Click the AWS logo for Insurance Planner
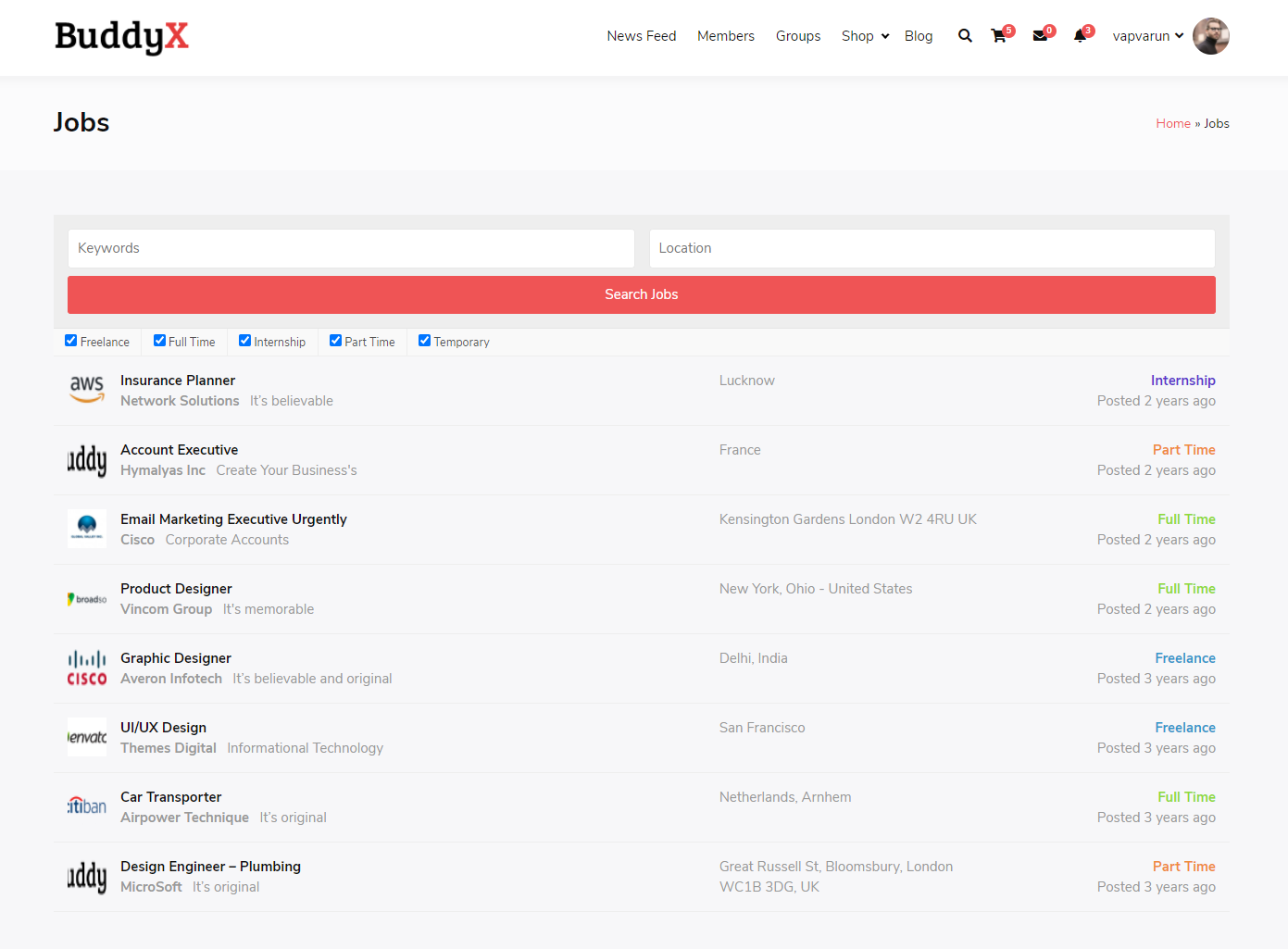 click(87, 390)
